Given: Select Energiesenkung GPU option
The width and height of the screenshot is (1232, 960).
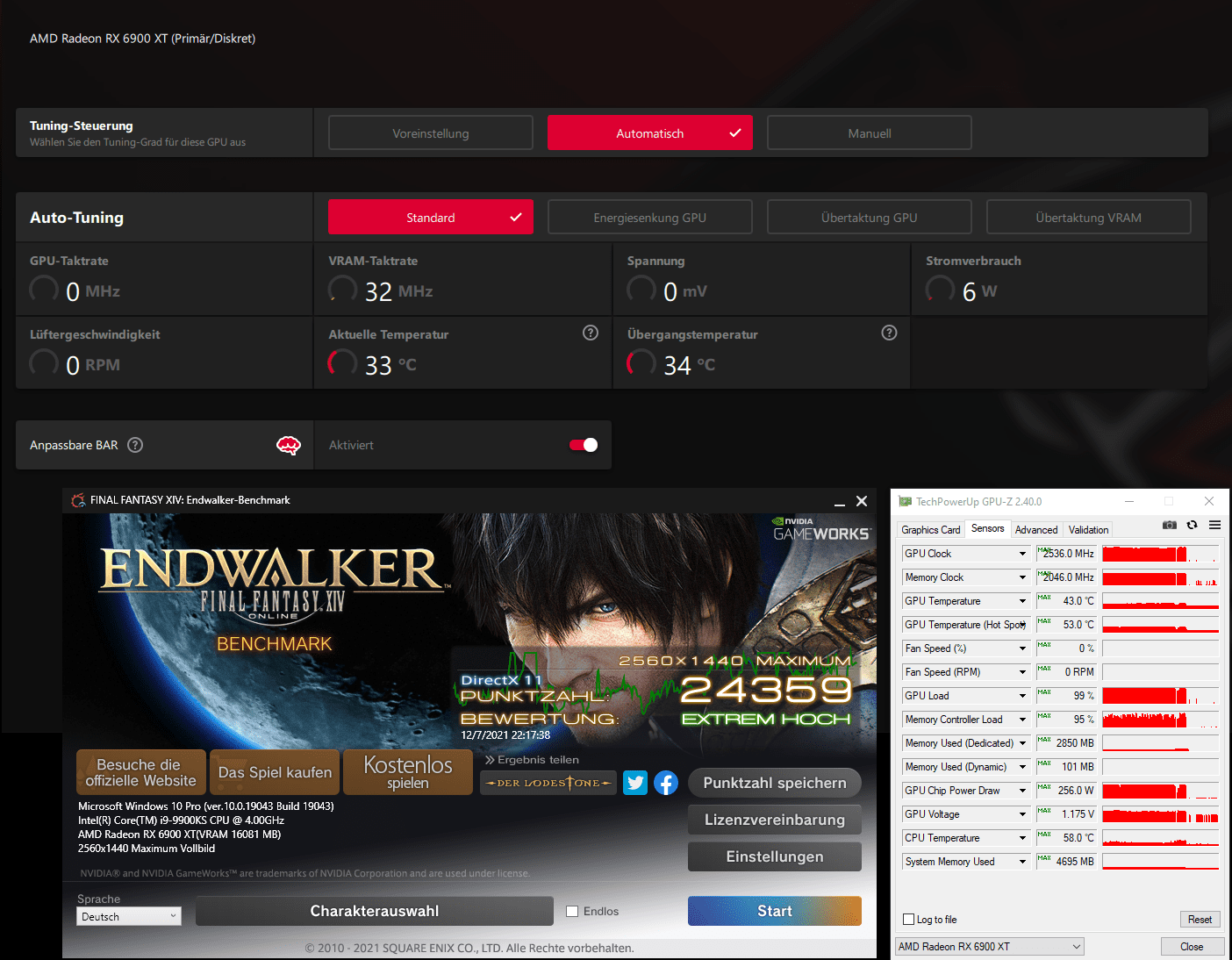Looking at the screenshot, I should [x=650, y=218].
